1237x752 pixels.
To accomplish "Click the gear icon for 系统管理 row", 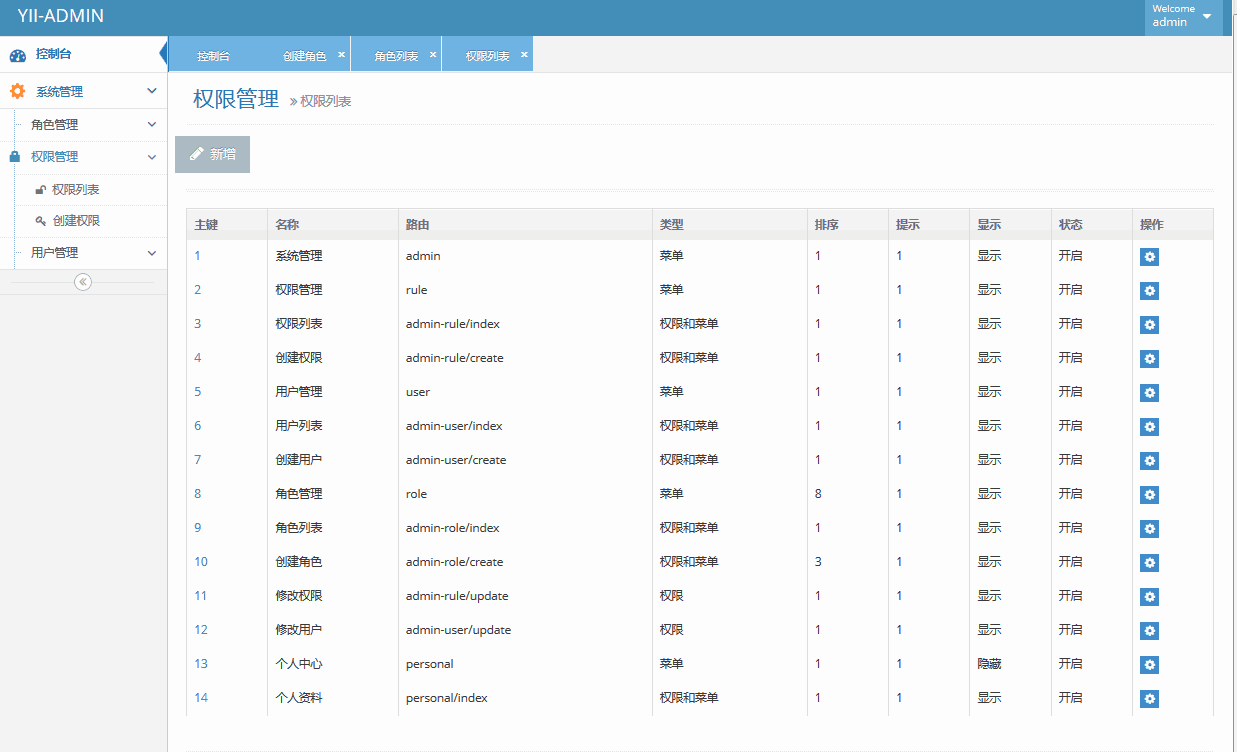I will point(1149,257).
